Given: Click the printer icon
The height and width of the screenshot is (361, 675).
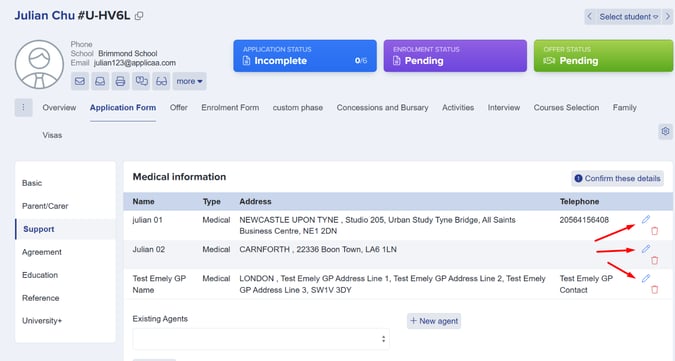Looking at the screenshot, I should (120, 81).
